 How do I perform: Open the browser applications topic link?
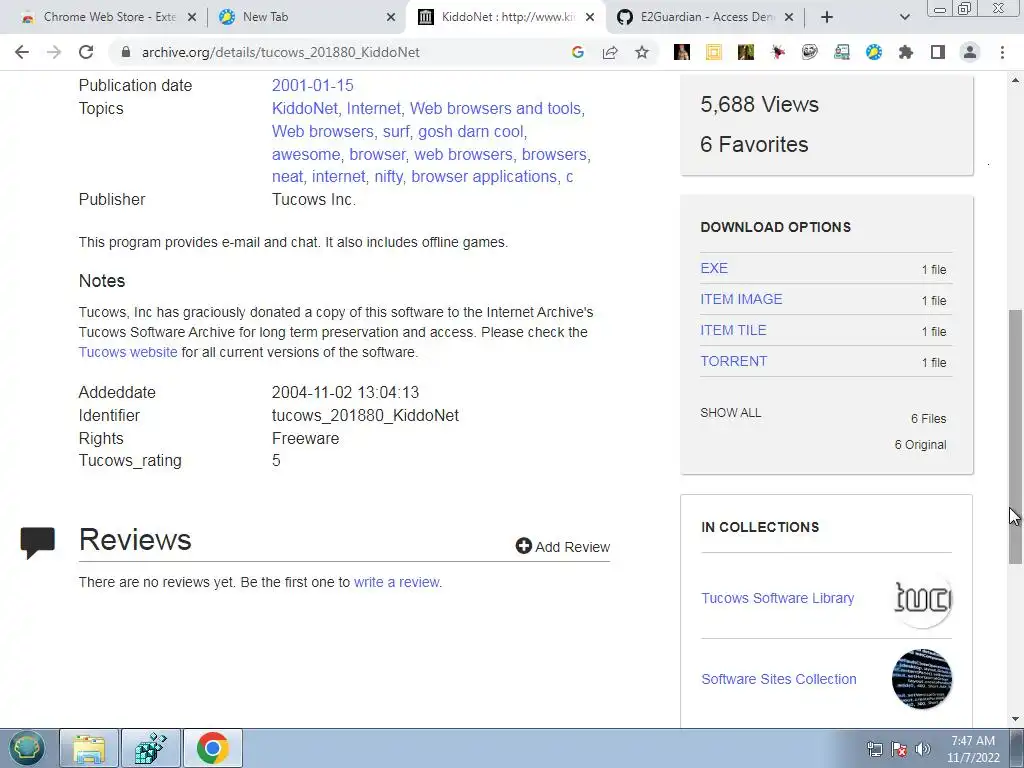click(484, 176)
